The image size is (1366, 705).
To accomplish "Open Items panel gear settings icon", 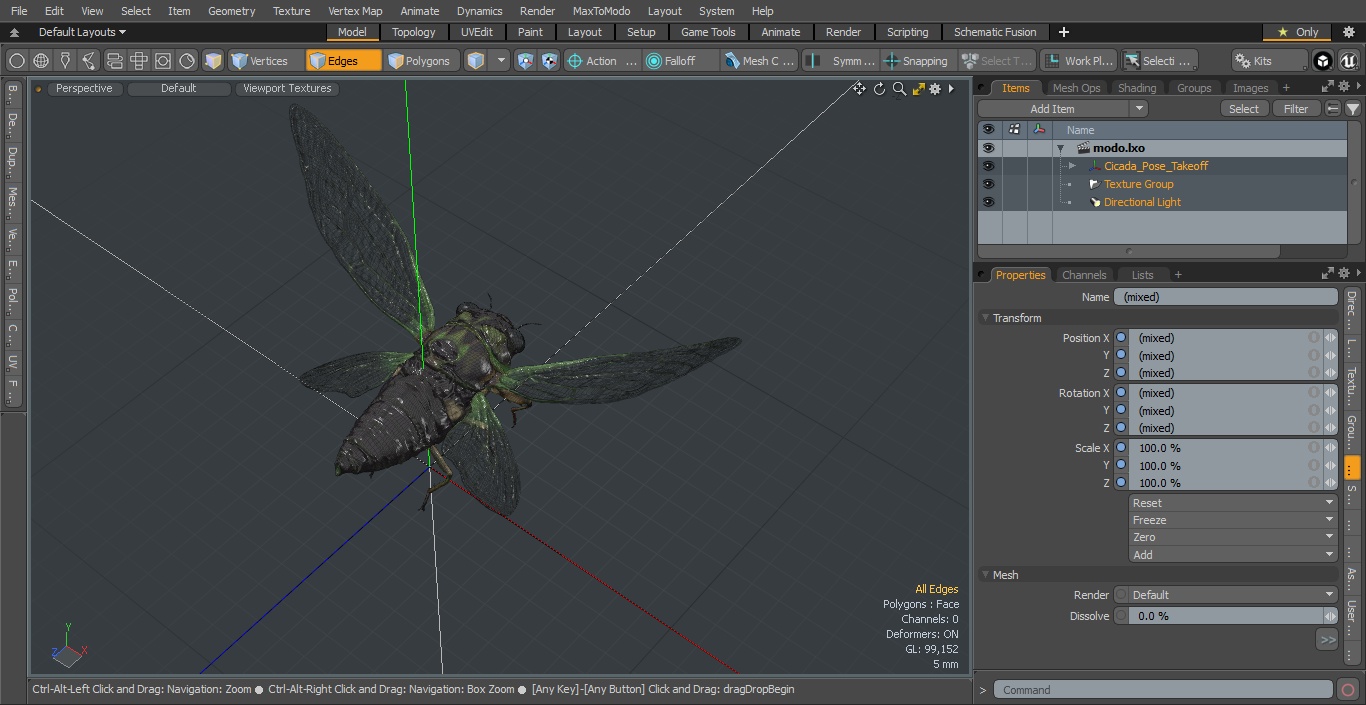I will tap(1345, 88).
